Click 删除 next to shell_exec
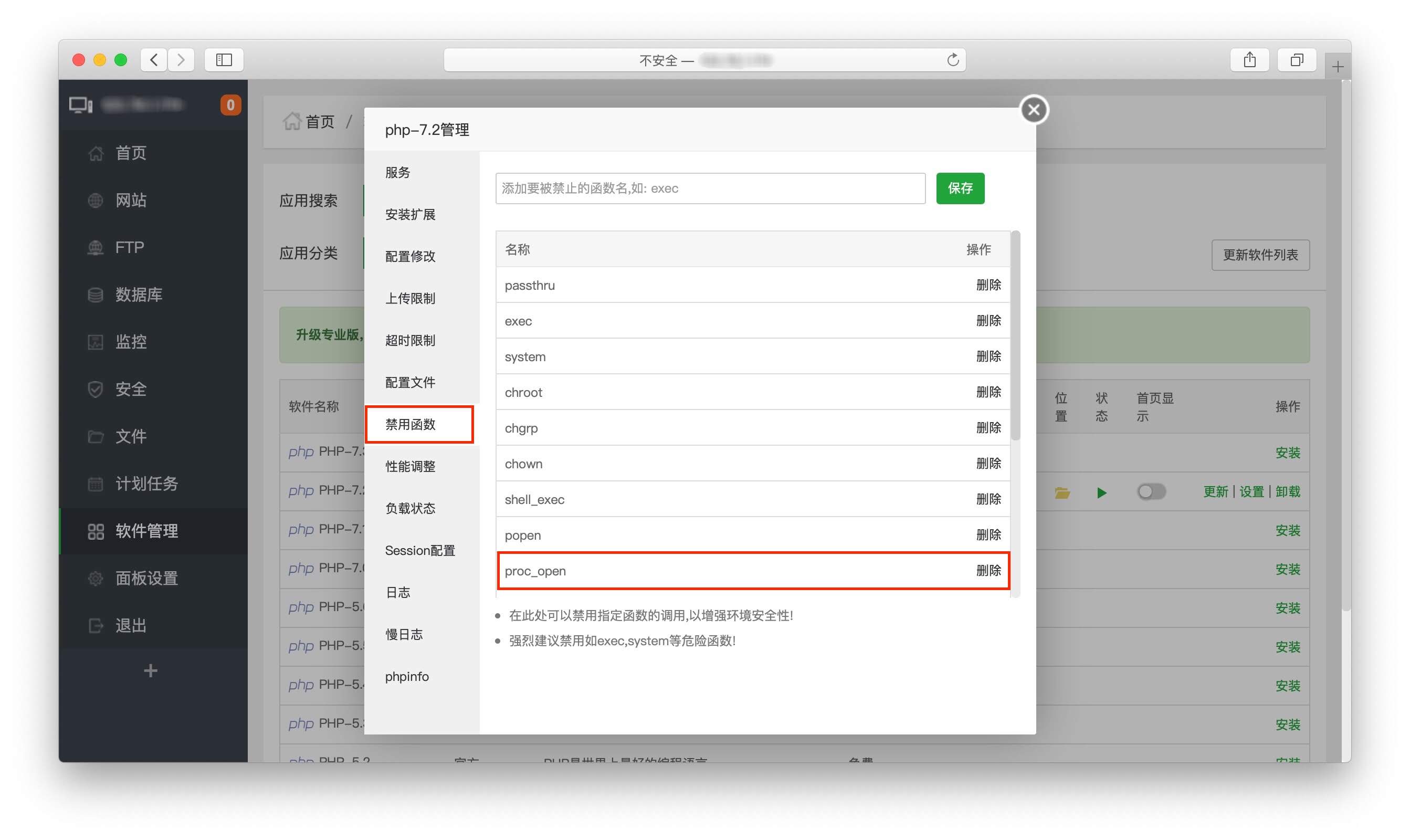Screen dimensions: 1410x840 988,499
